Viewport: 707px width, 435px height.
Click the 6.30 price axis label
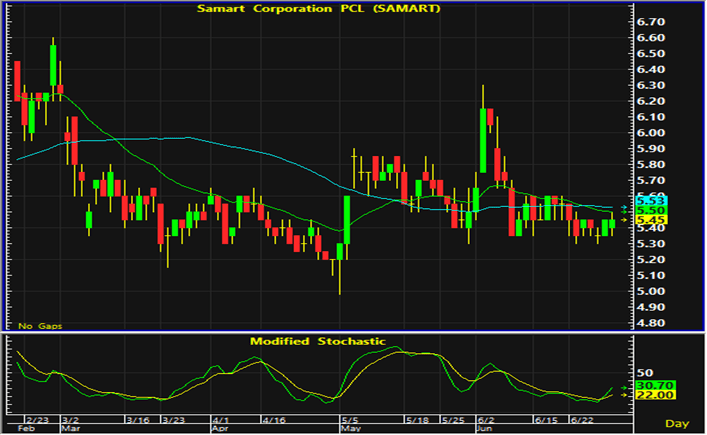pos(651,85)
